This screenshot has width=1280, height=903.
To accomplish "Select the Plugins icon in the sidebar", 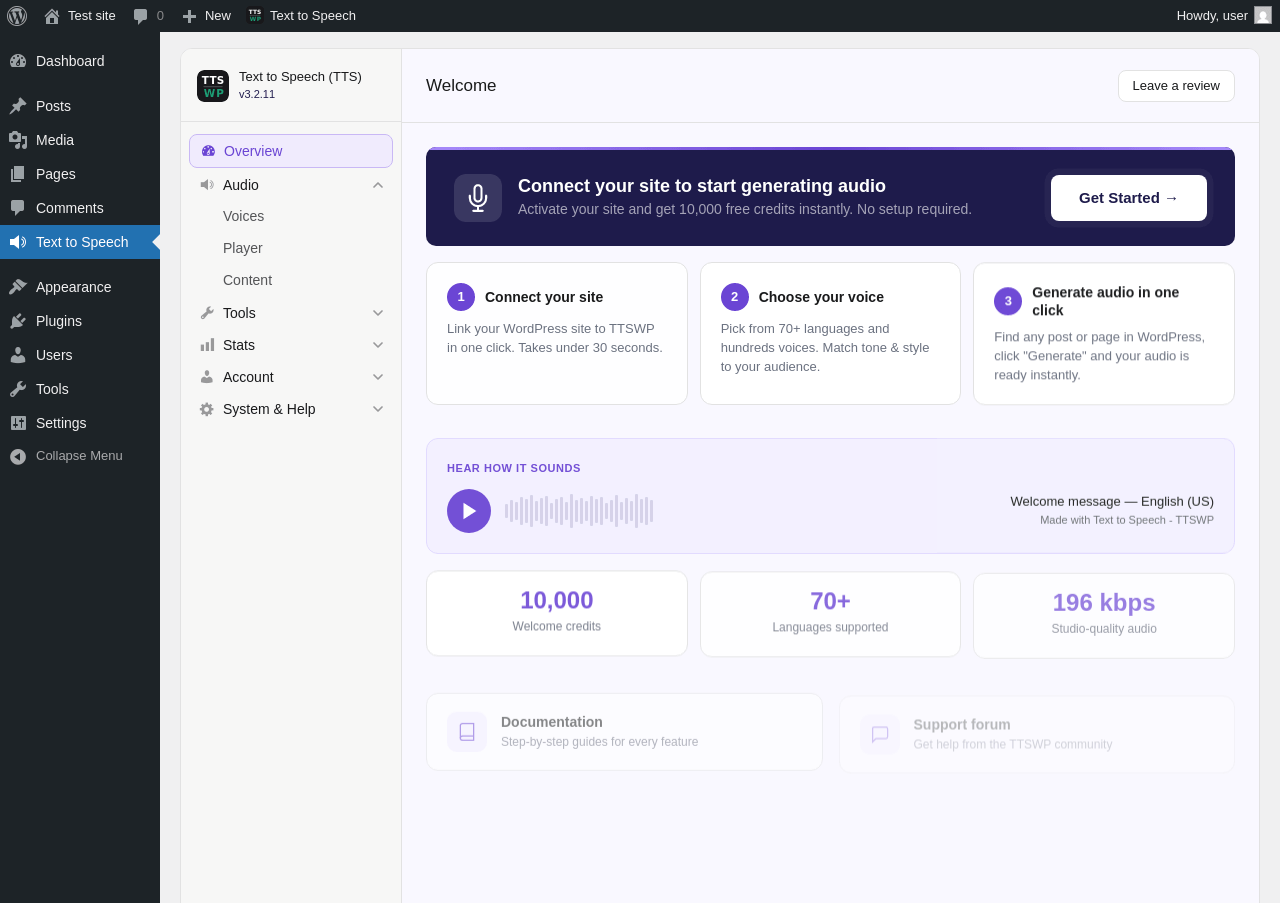I will click(18, 321).
